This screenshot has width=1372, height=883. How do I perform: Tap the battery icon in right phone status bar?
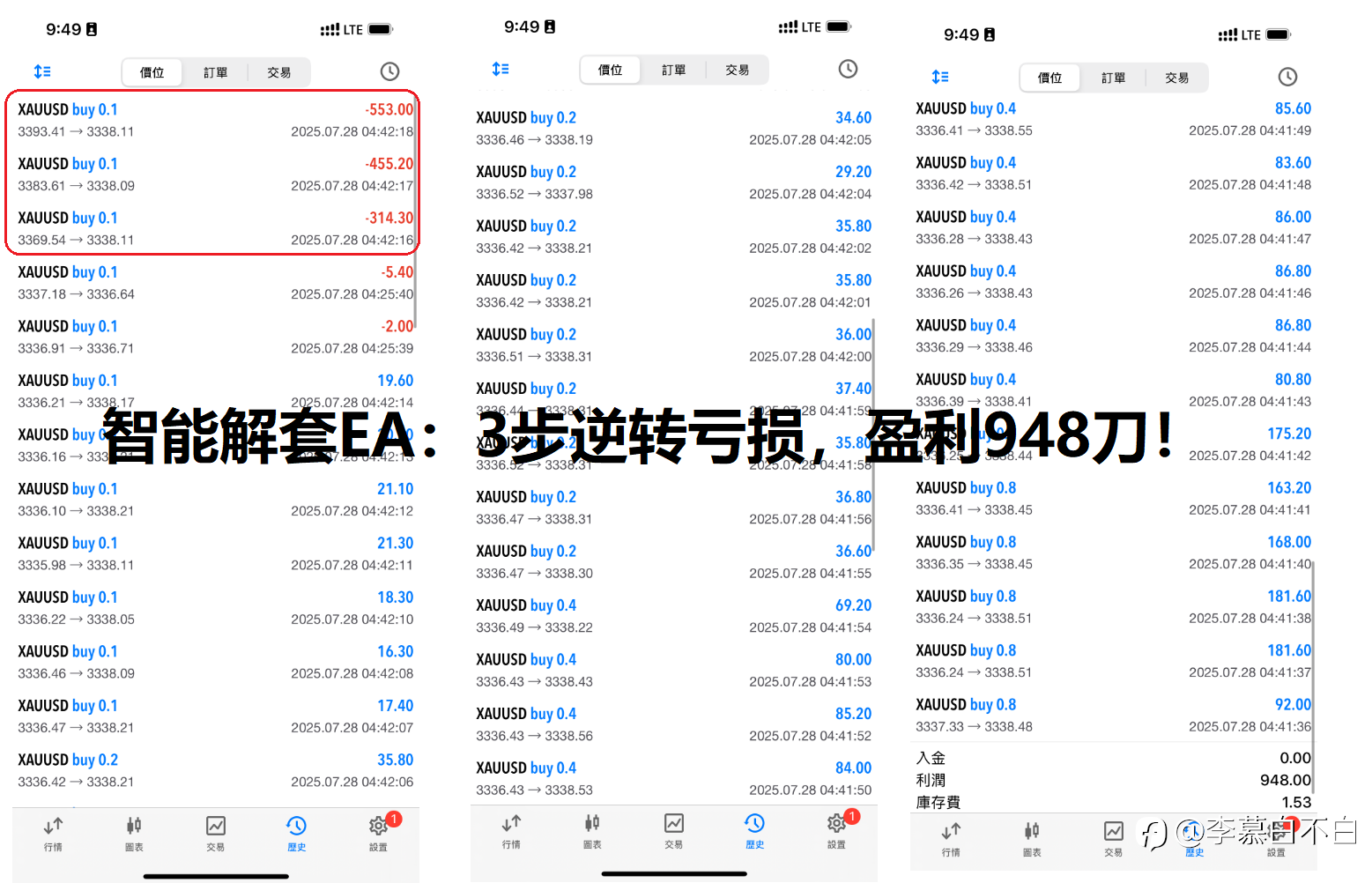[x=1279, y=34]
